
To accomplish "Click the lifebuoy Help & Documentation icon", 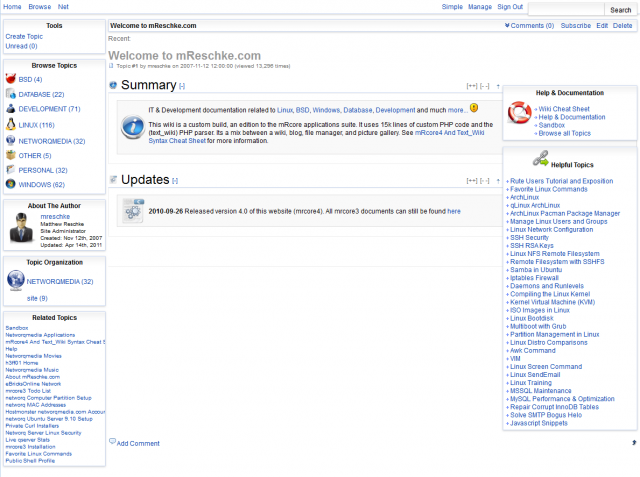I will pyautogui.click(x=519, y=112).
